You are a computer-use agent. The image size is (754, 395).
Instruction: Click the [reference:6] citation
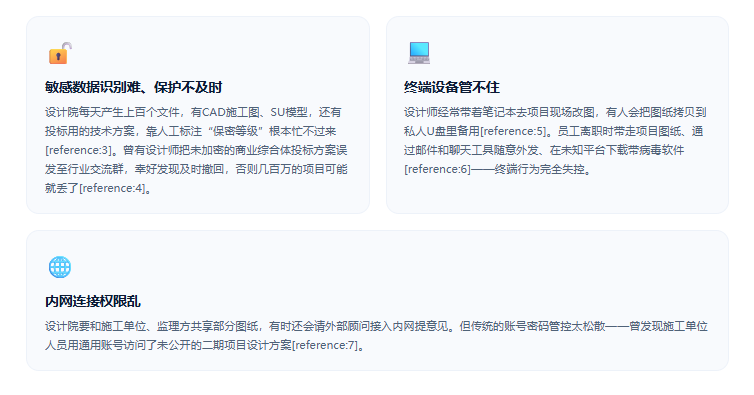click(x=438, y=169)
